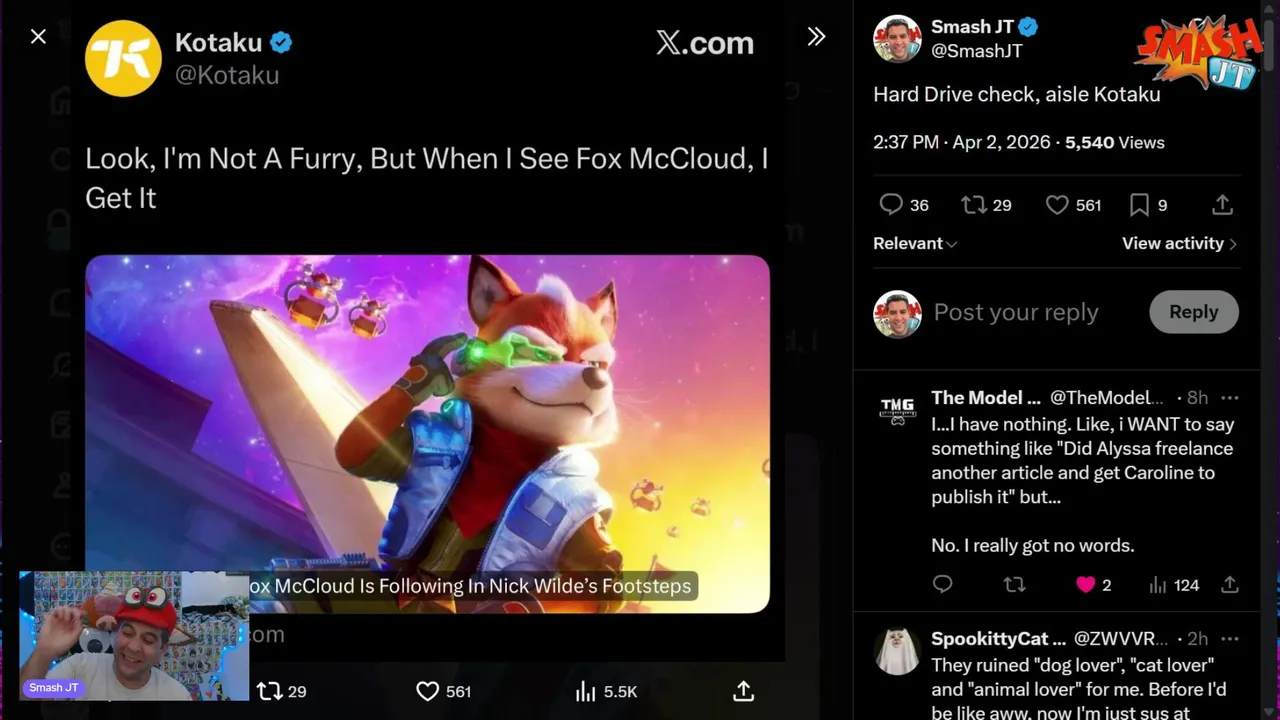Click the reply bubble icon showing 36
The height and width of the screenshot is (720, 1280).
tap(891, 205)
